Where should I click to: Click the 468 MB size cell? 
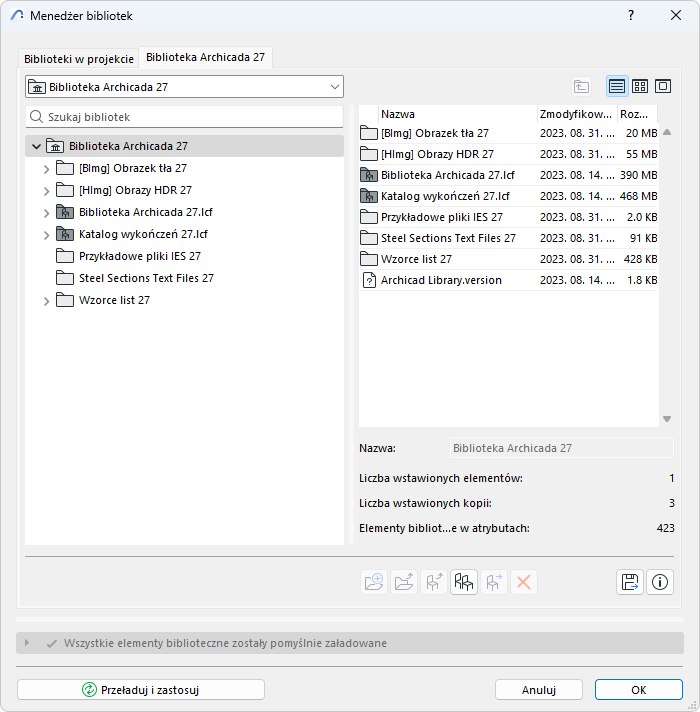coord(638,196)
